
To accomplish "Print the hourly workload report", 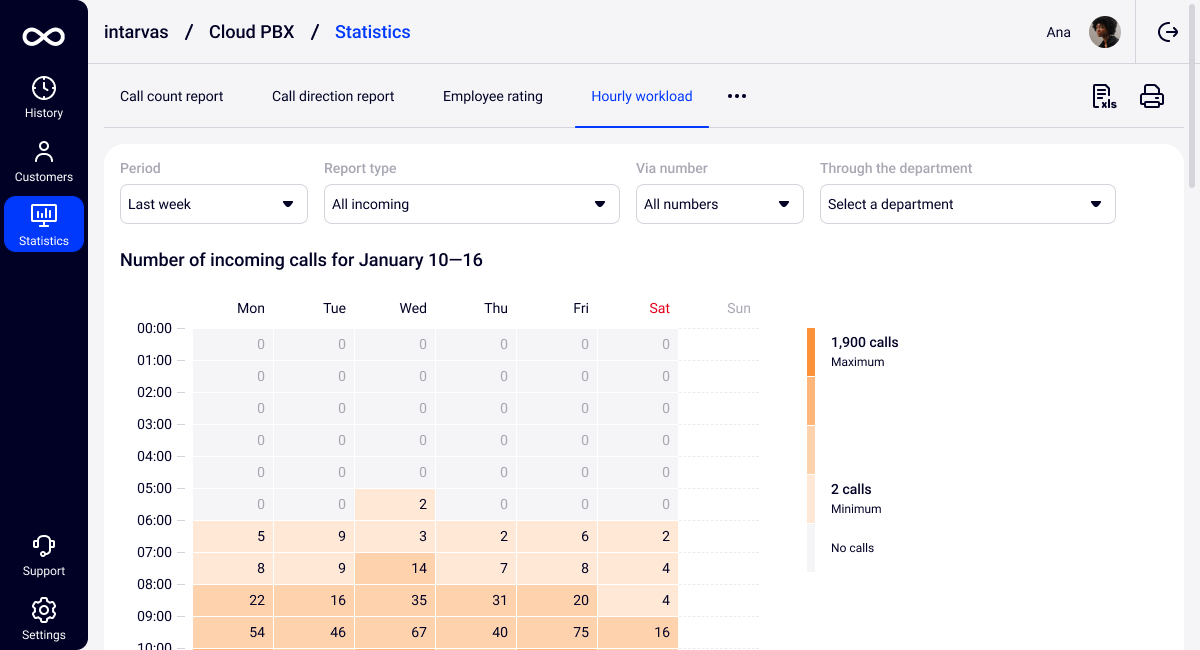I will tap(1152, 97).
